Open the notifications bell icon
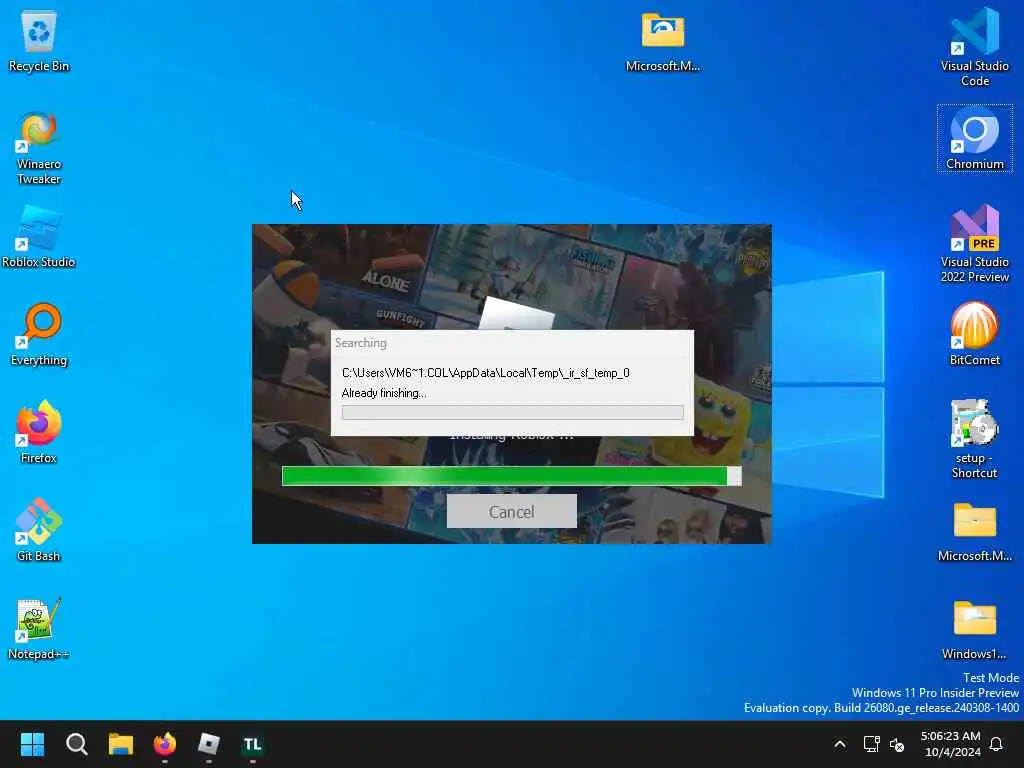The image size is (1024, 768). 996,744
